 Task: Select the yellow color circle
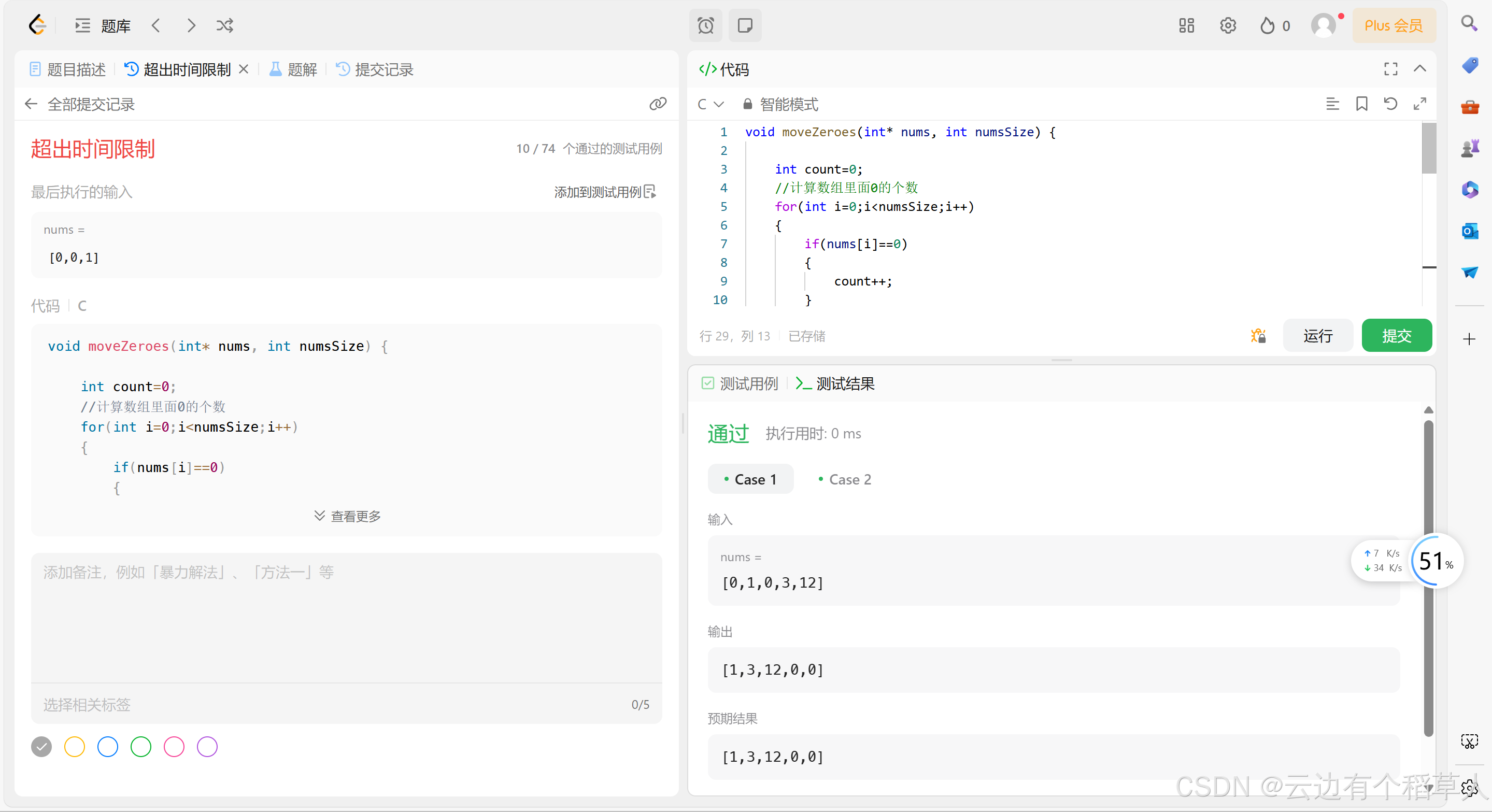point(74,747)
